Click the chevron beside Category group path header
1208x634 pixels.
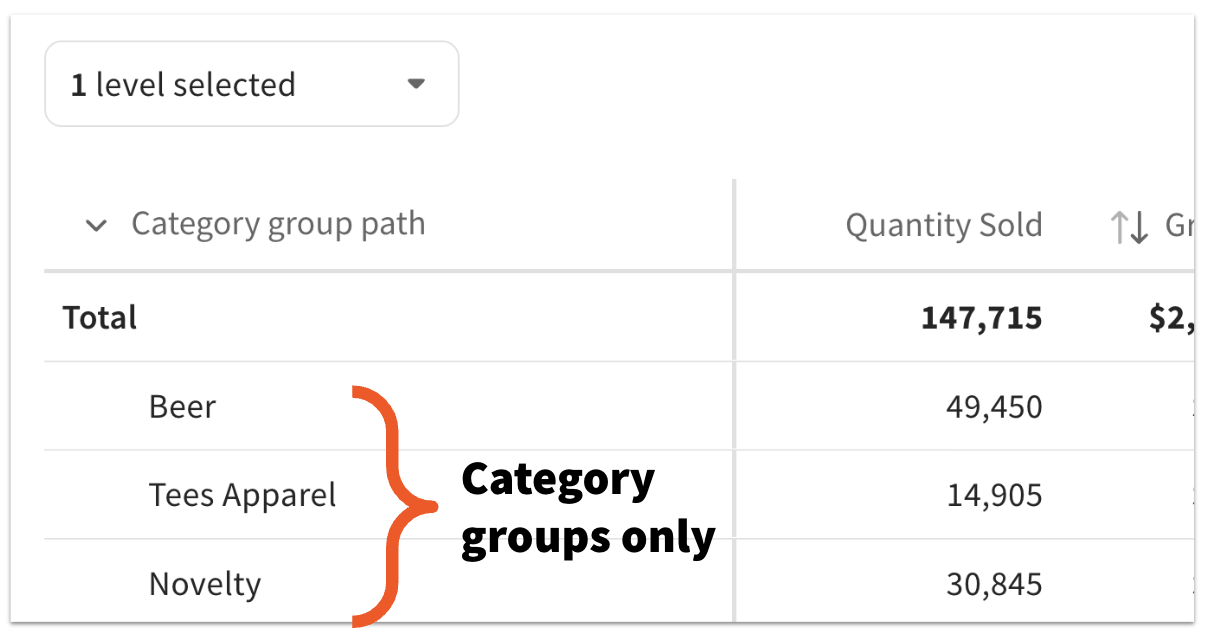[x=96, y=226]
